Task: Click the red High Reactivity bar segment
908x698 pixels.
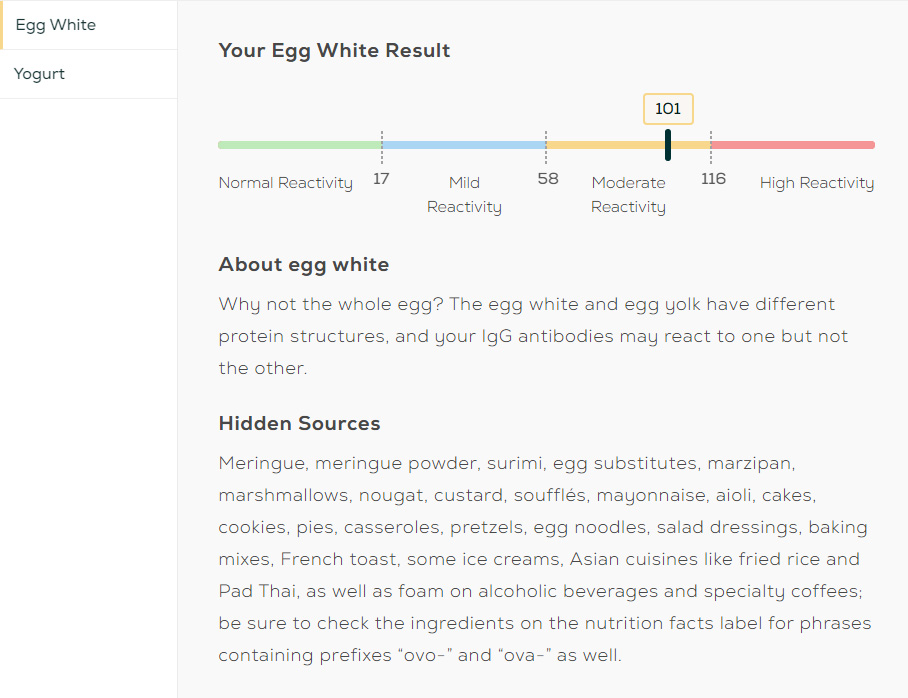Action: pyautogui.click(x=793, y=145)
